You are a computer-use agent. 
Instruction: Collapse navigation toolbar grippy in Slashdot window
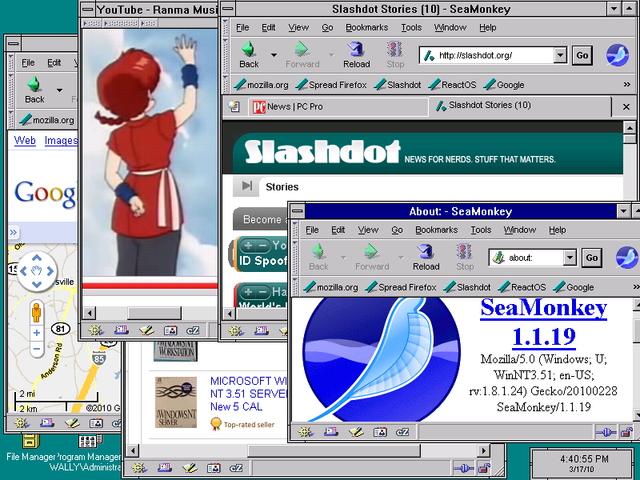225,55
